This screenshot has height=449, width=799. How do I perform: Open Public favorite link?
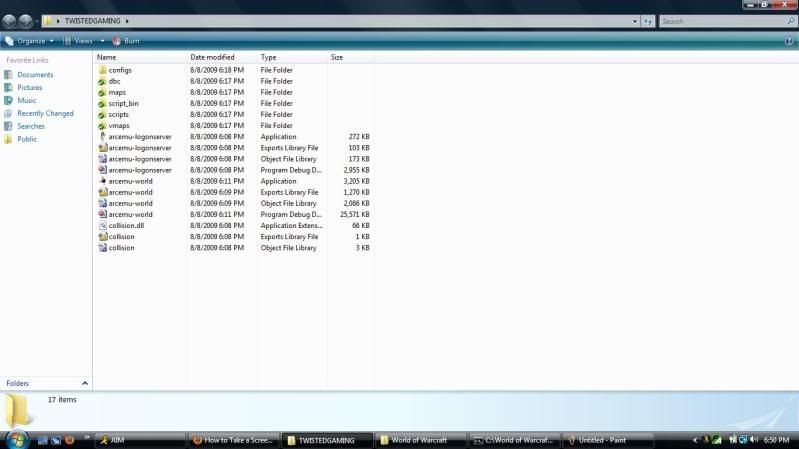point(26,139)
